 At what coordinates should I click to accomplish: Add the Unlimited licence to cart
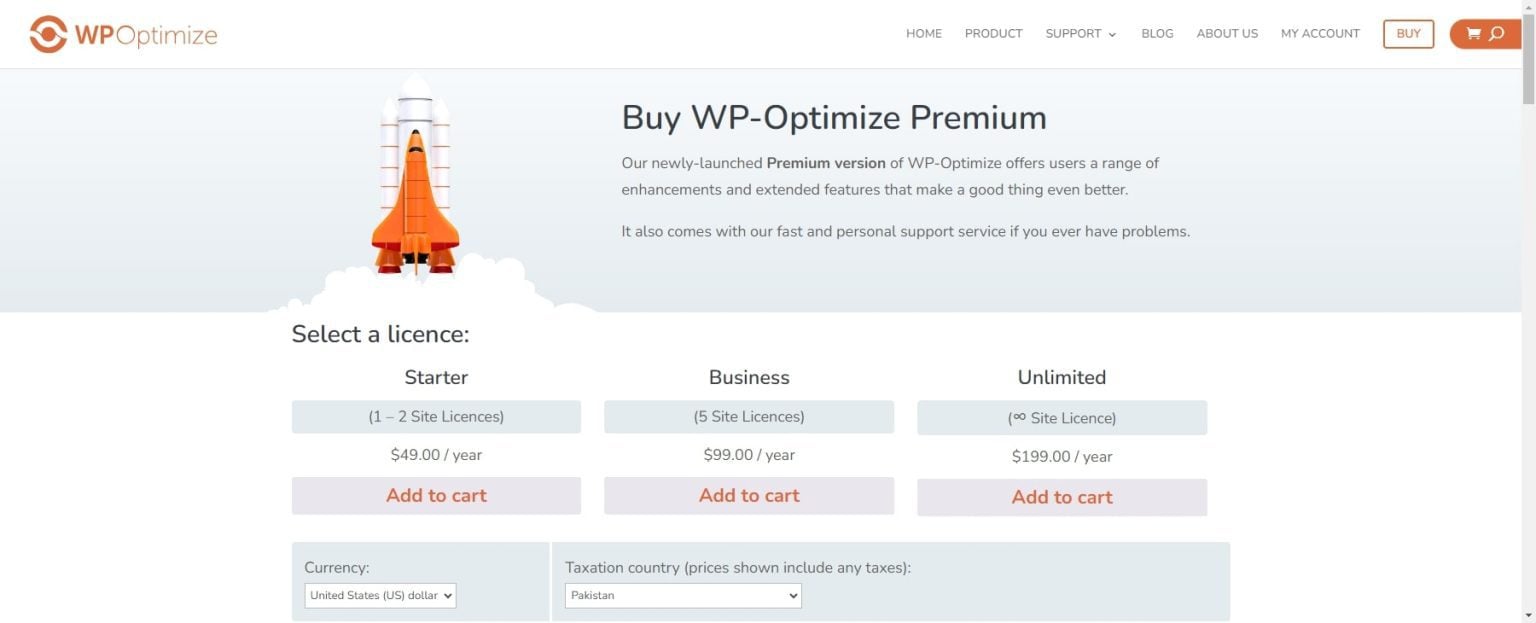click(x=1061, y=496)
